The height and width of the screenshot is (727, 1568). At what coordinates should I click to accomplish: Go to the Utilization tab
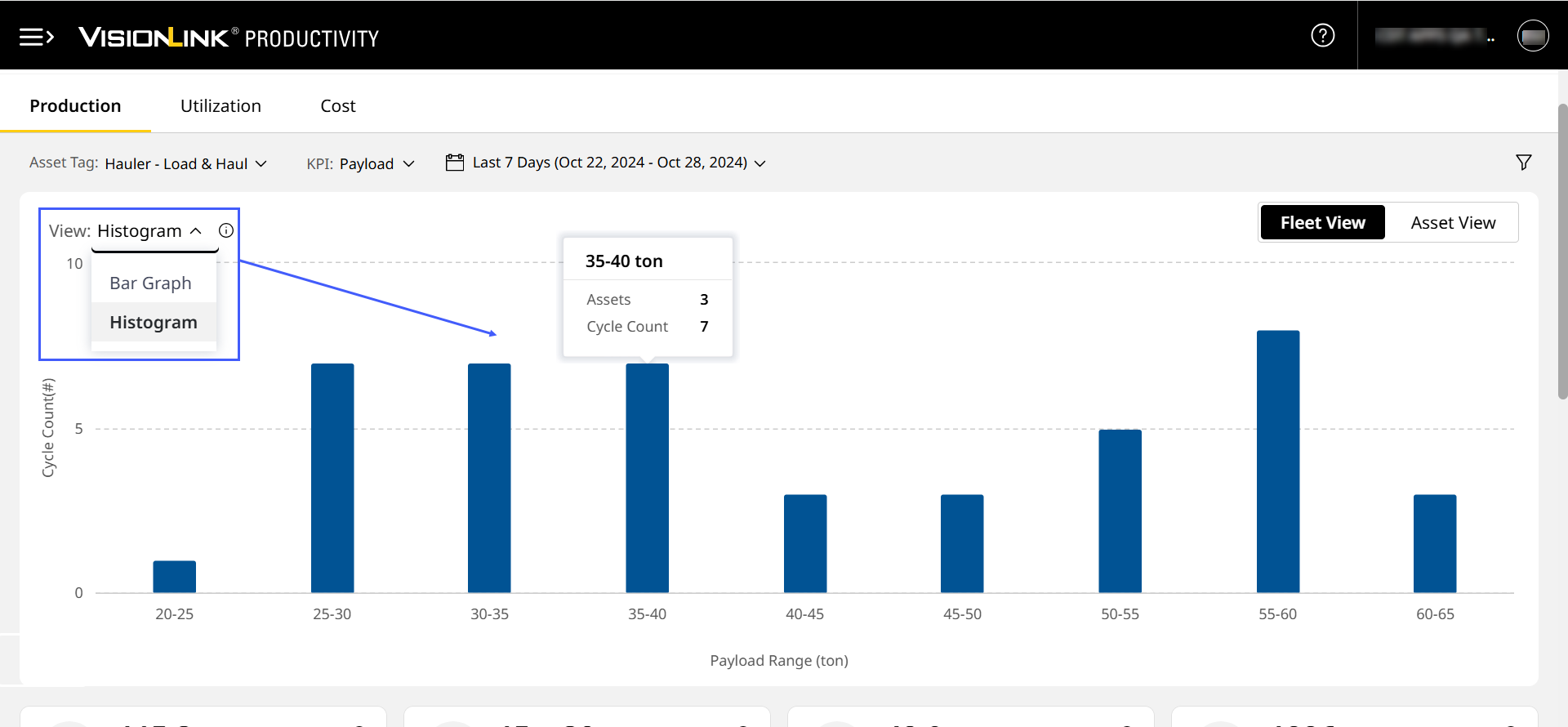(x=220, y=106)
